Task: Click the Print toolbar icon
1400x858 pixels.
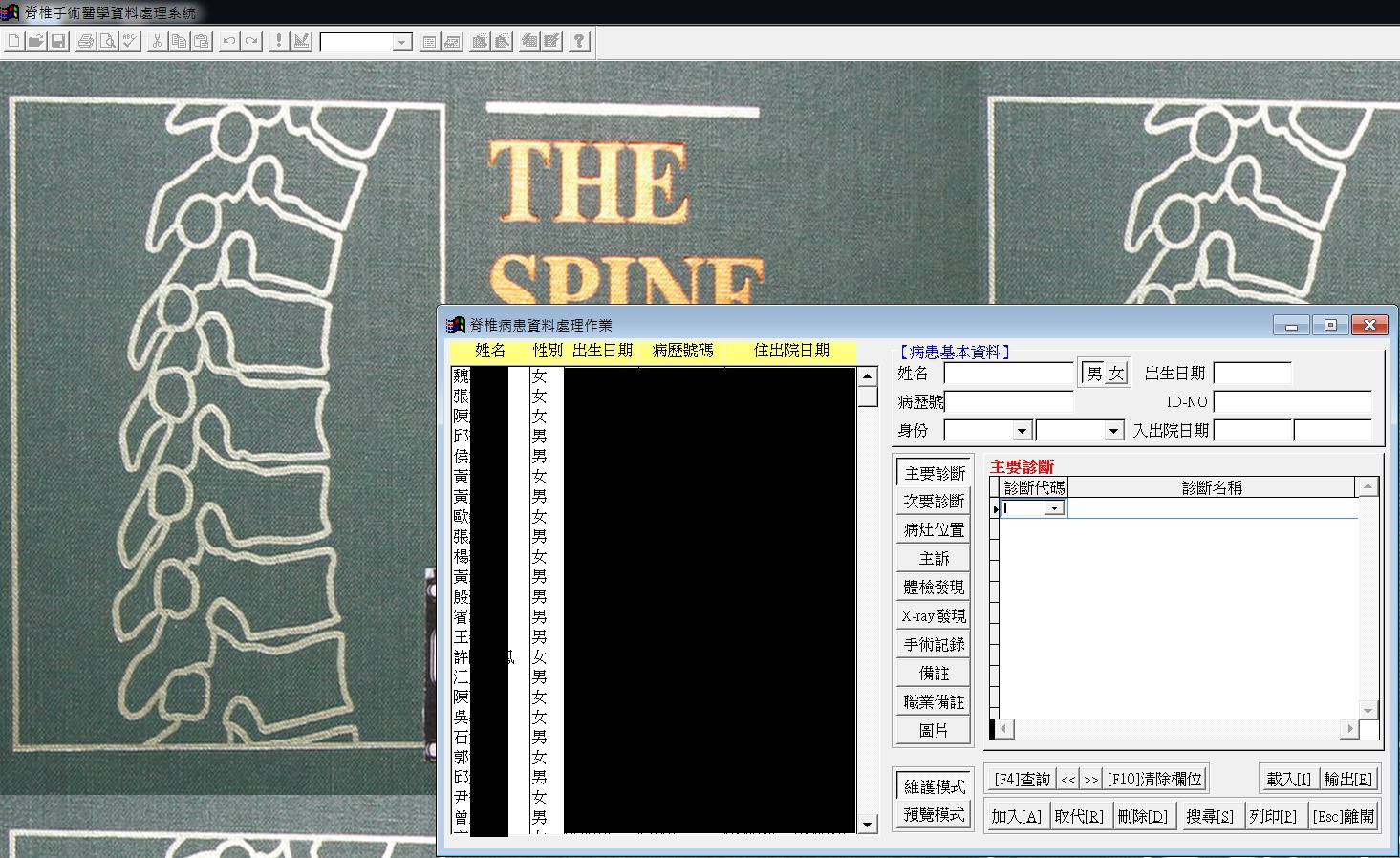Action: (86, 41)
